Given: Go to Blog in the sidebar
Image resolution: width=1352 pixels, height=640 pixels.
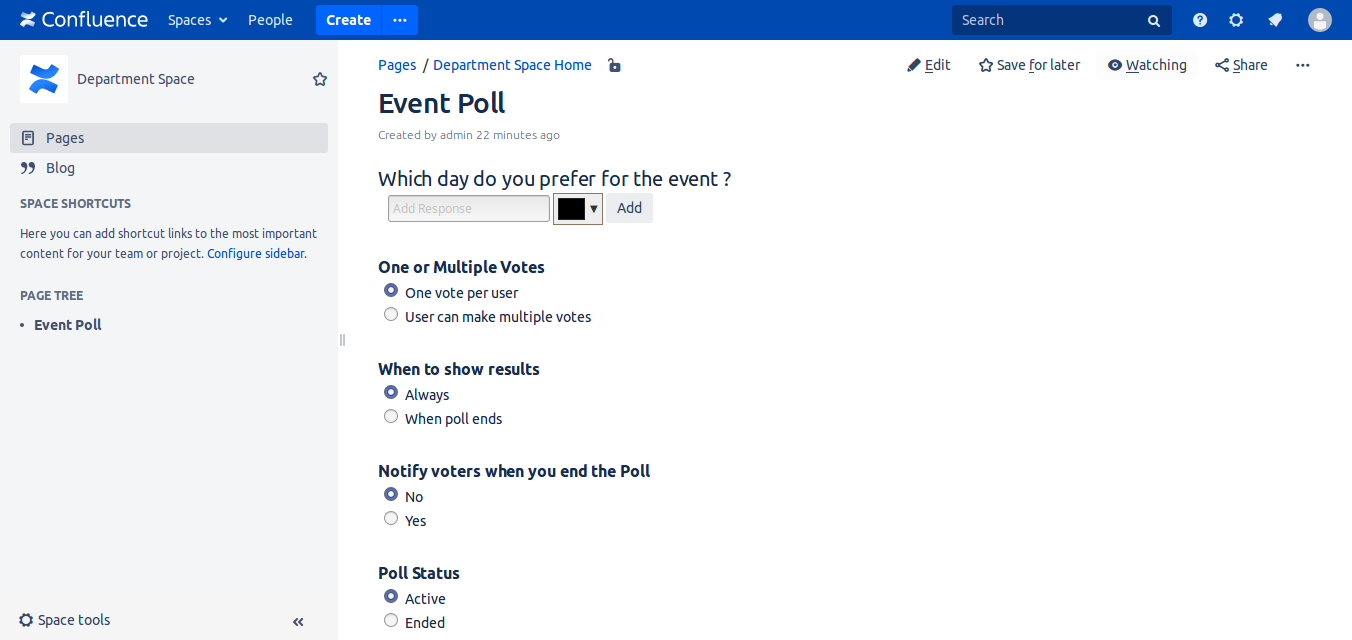Looking at the screenshot, I should click(x=60, y=168).
